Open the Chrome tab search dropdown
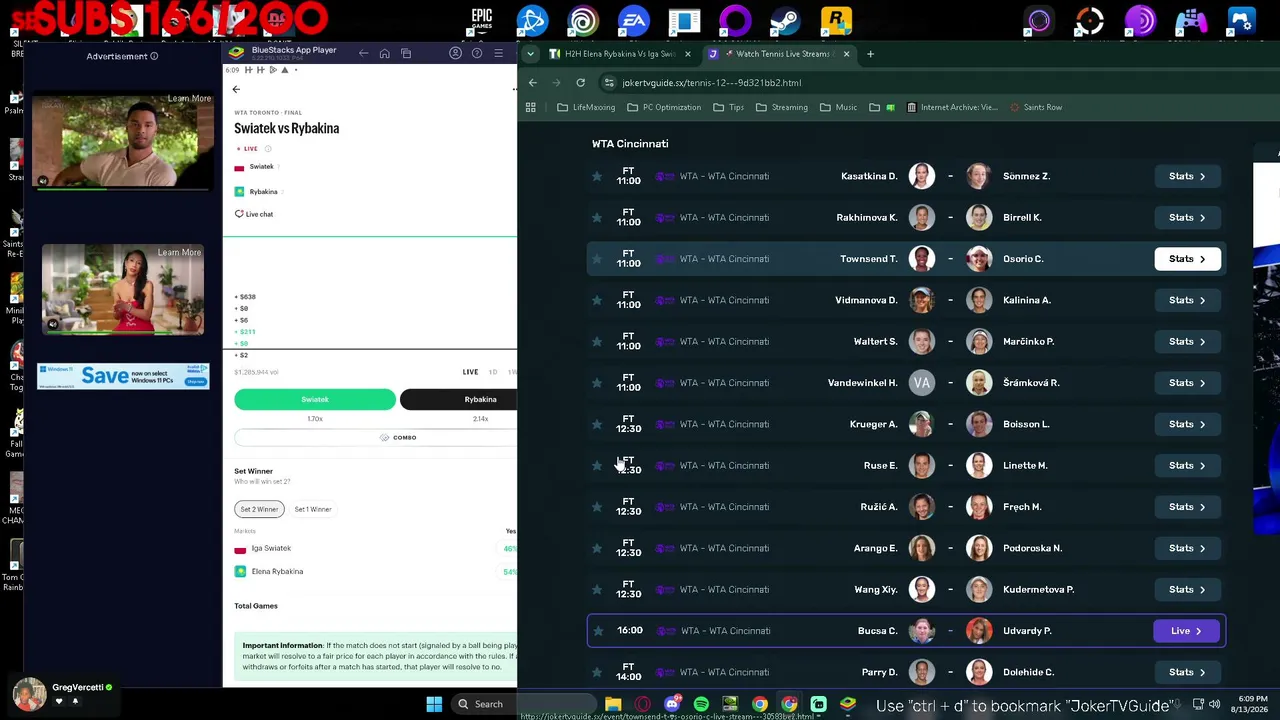Image resolution: width=1280 pixels, height=720 pixels. coord(531,54)
